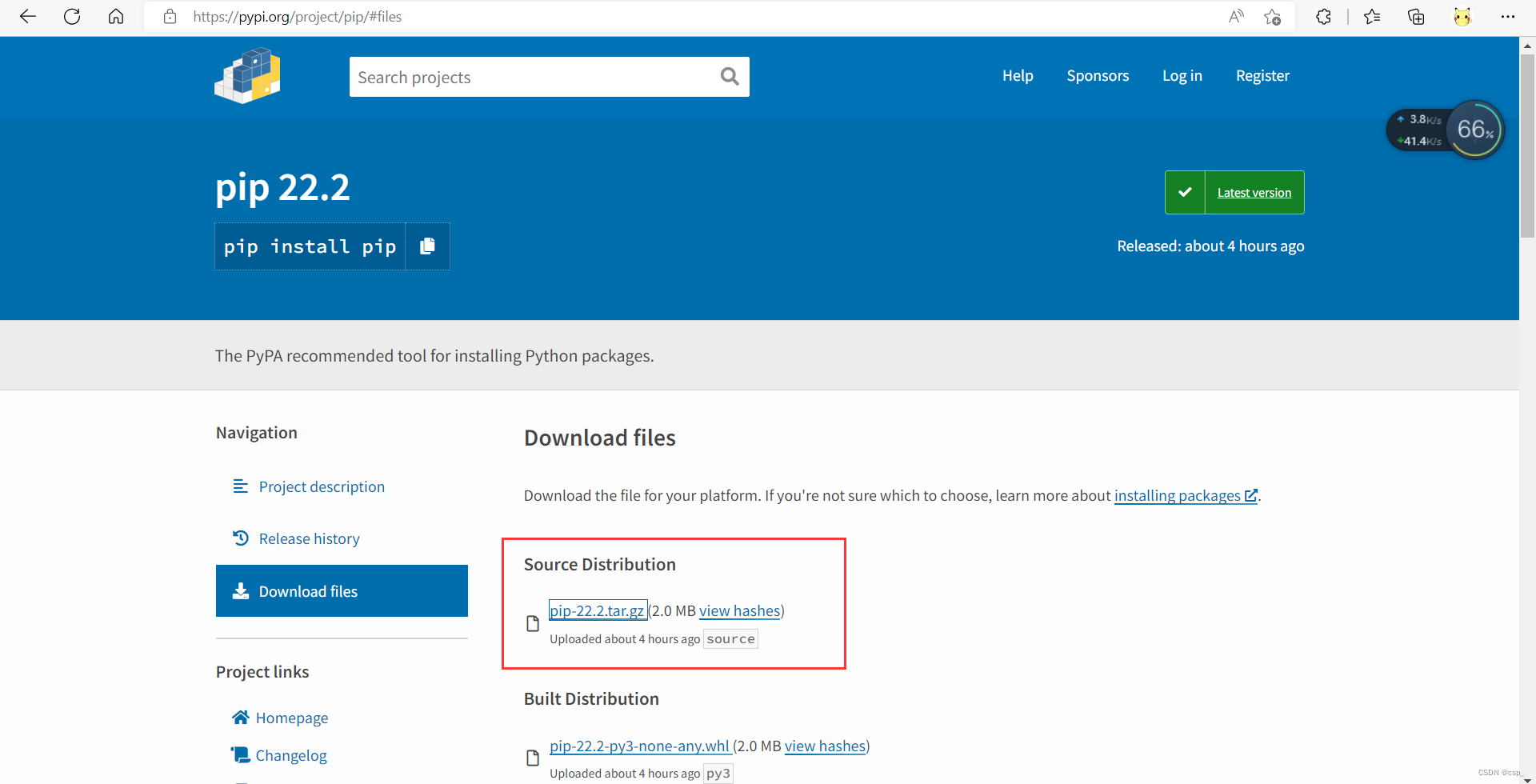Select the Sponsors menu item

tap(1098, 75)
